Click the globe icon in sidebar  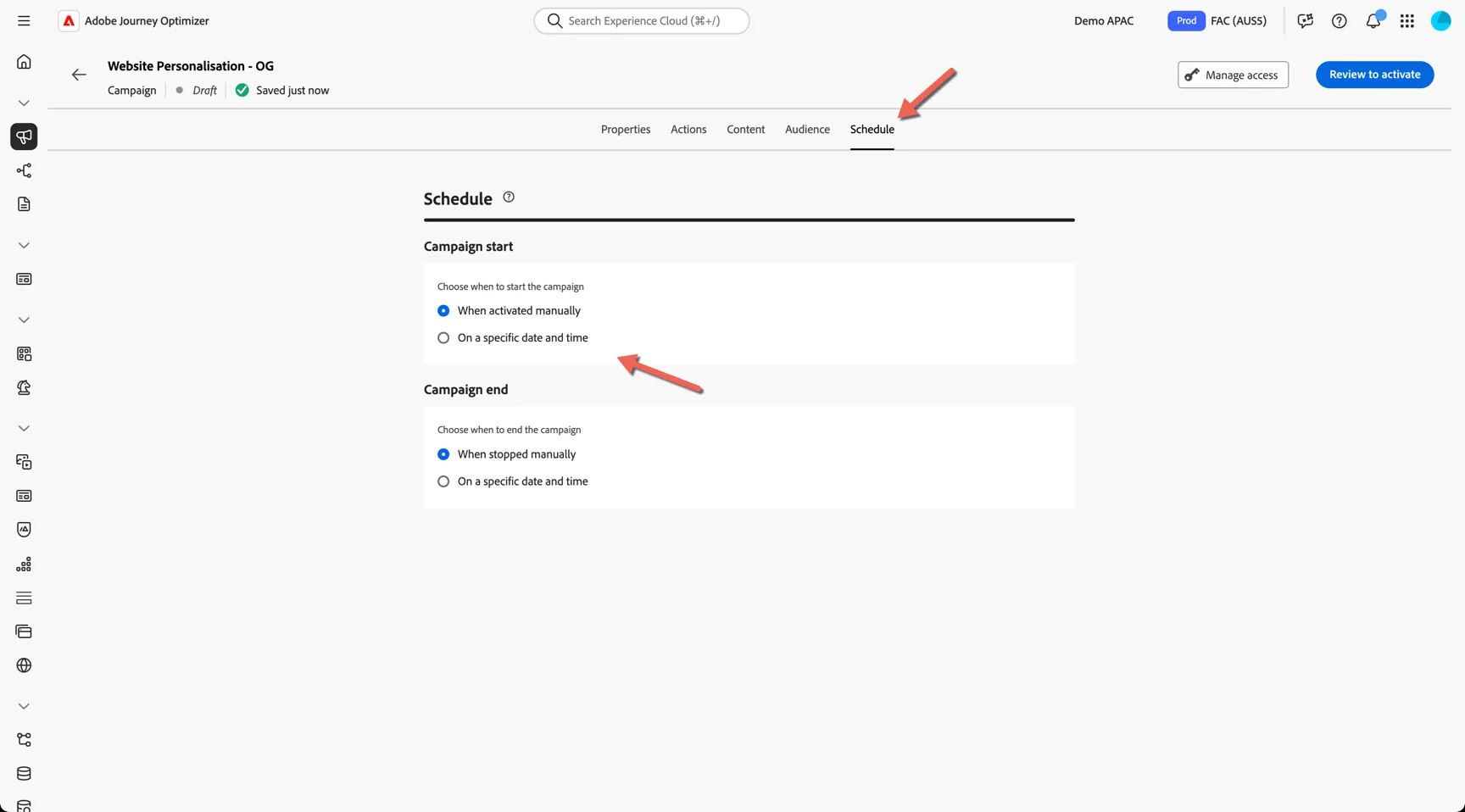tap(24, 665)
